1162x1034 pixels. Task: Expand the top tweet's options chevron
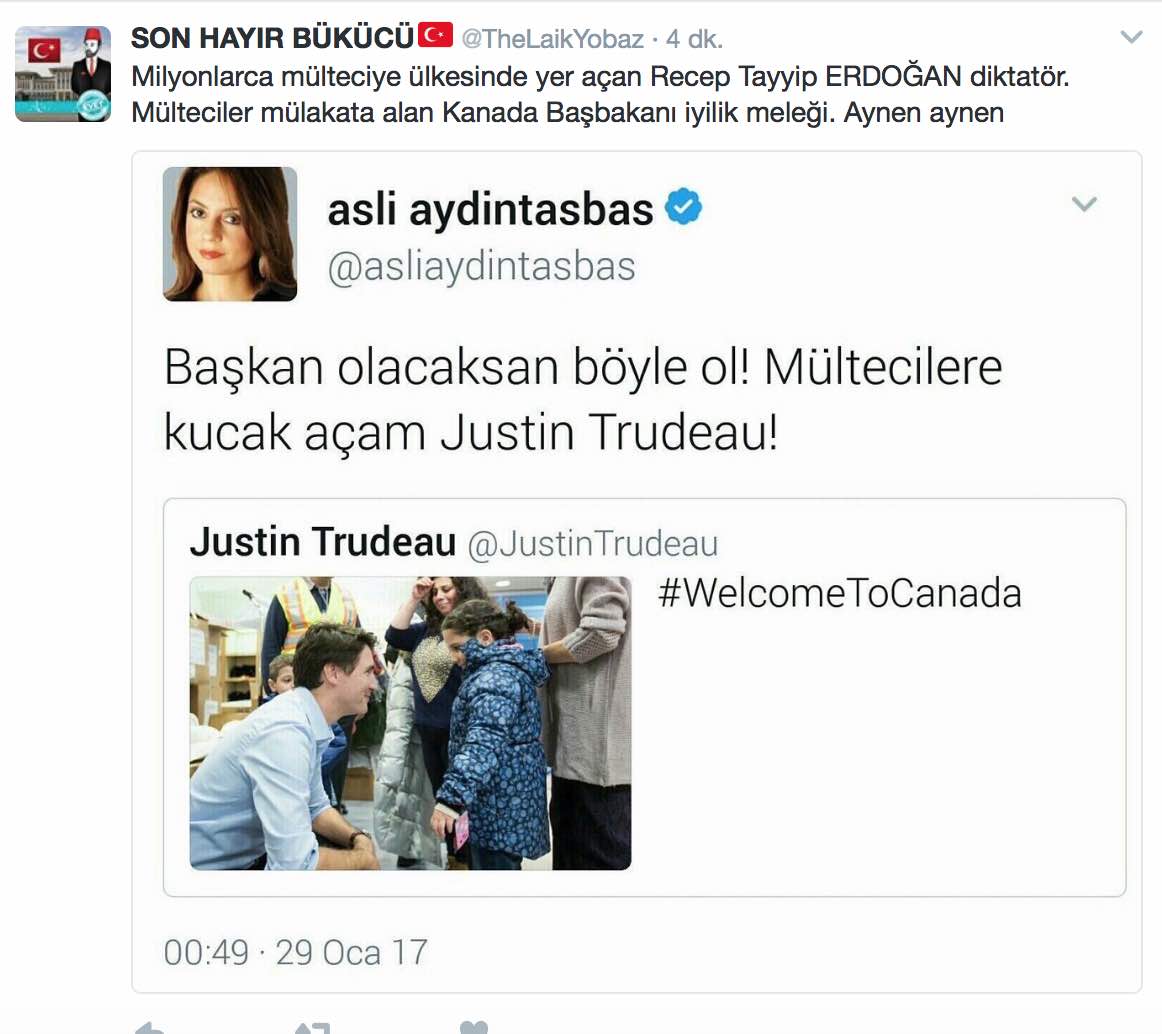tap(1131, 36)
